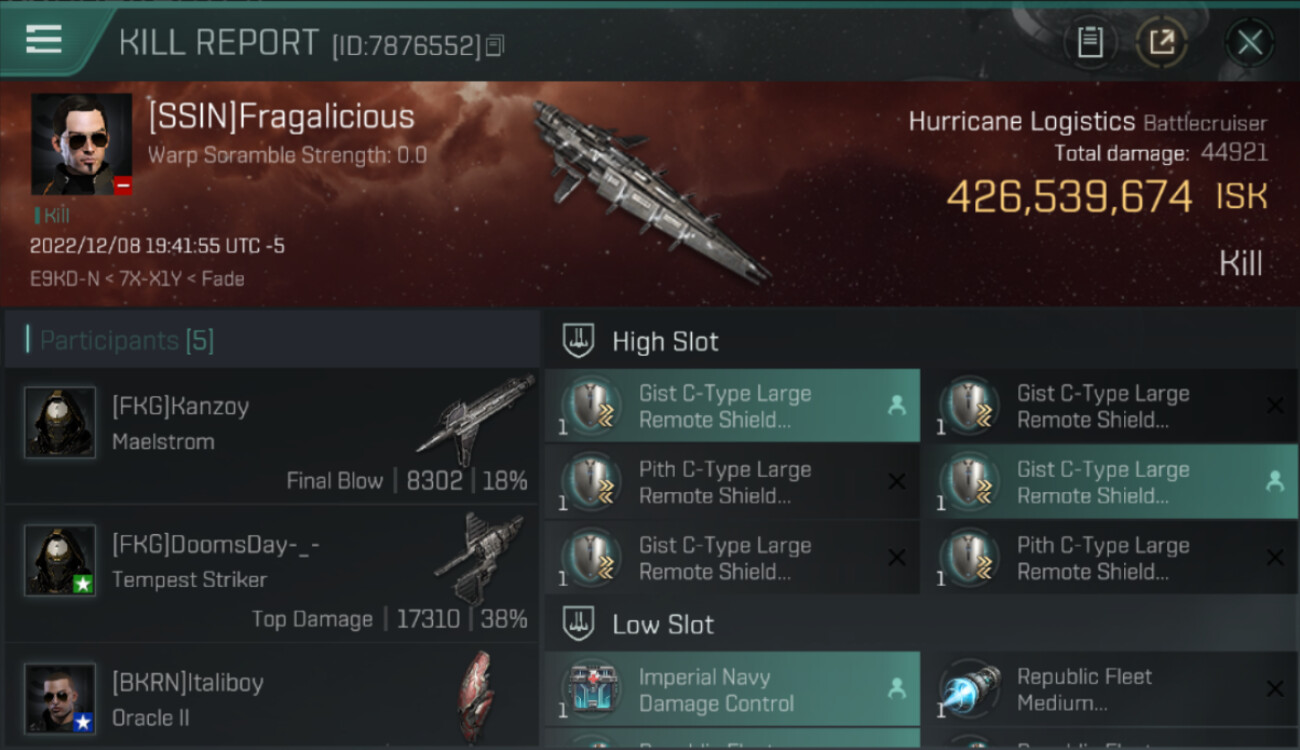The image size is (1300, 750).
Task: Click the share export icon
Action: 1161,42
